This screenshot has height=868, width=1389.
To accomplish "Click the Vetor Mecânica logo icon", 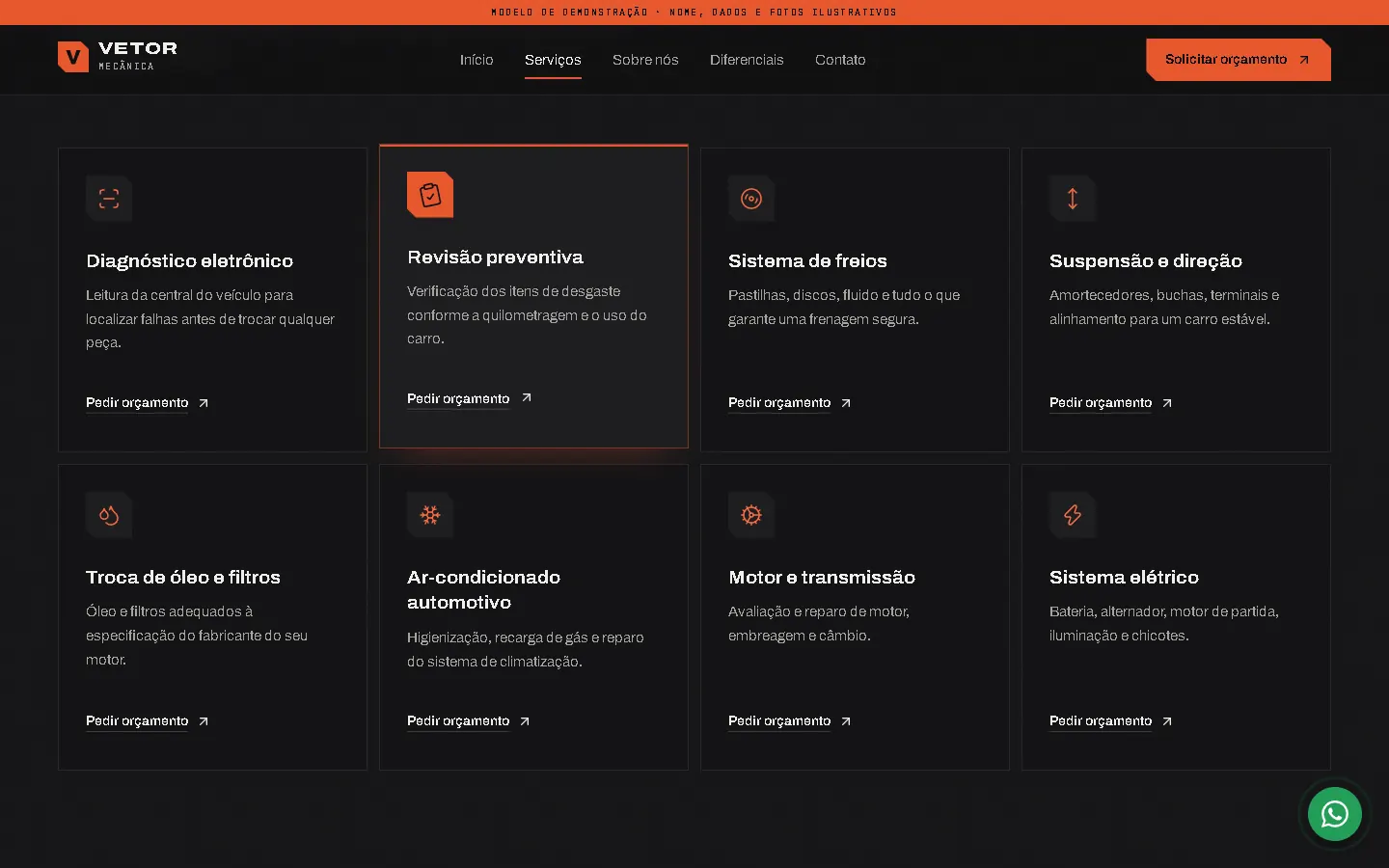I will [73, 58].
